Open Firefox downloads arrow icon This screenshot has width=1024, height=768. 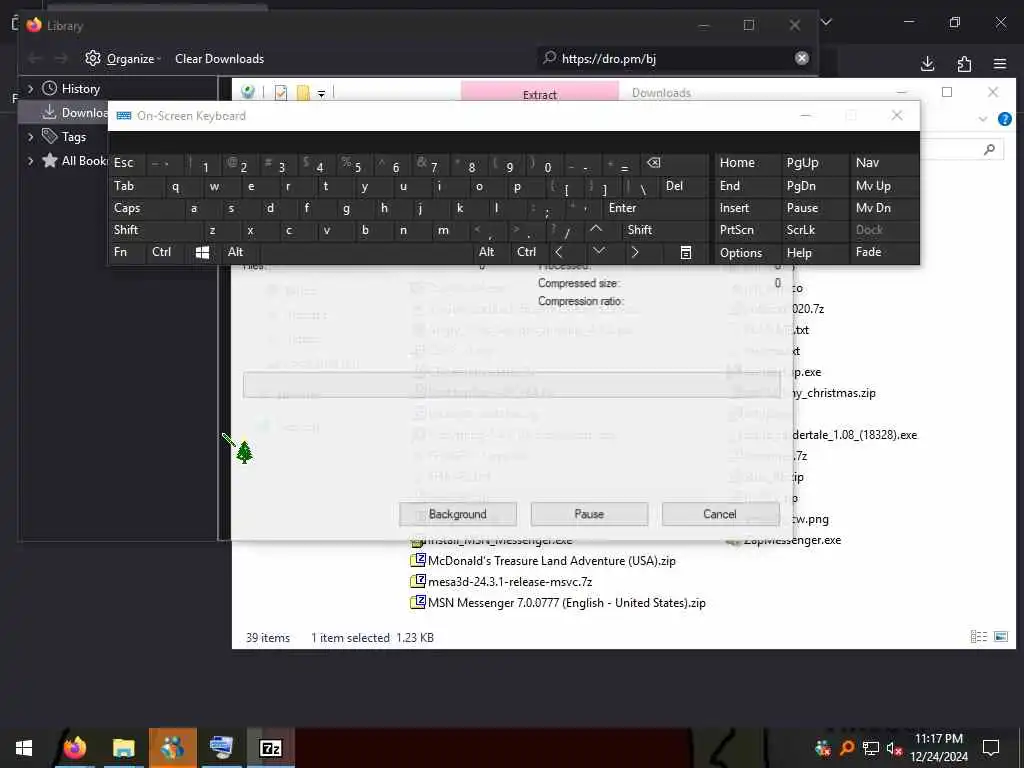tap(927, 64)
